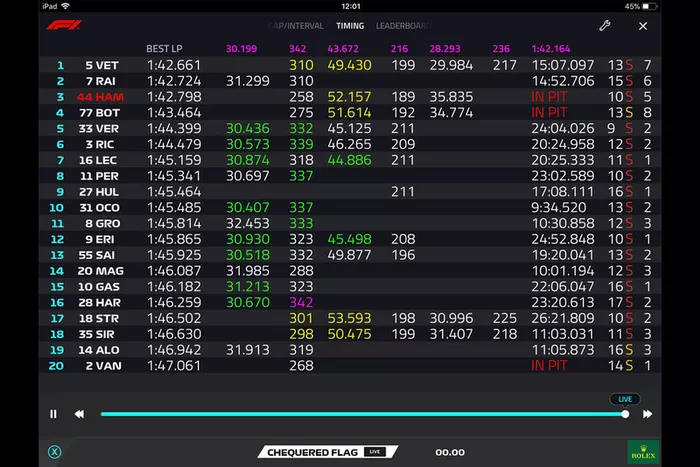Open the wrench settings icon
The image size is (700, 467).
point(604,25)
